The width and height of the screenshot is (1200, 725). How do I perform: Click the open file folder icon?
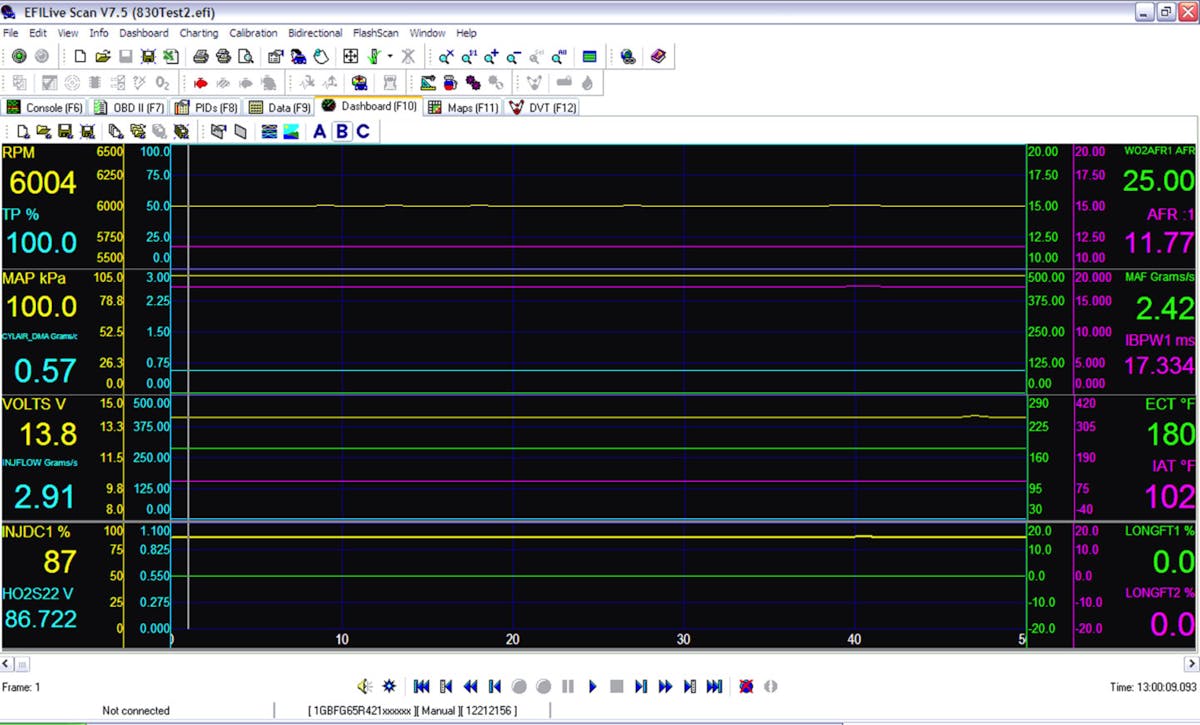click(x=102, y=57)
